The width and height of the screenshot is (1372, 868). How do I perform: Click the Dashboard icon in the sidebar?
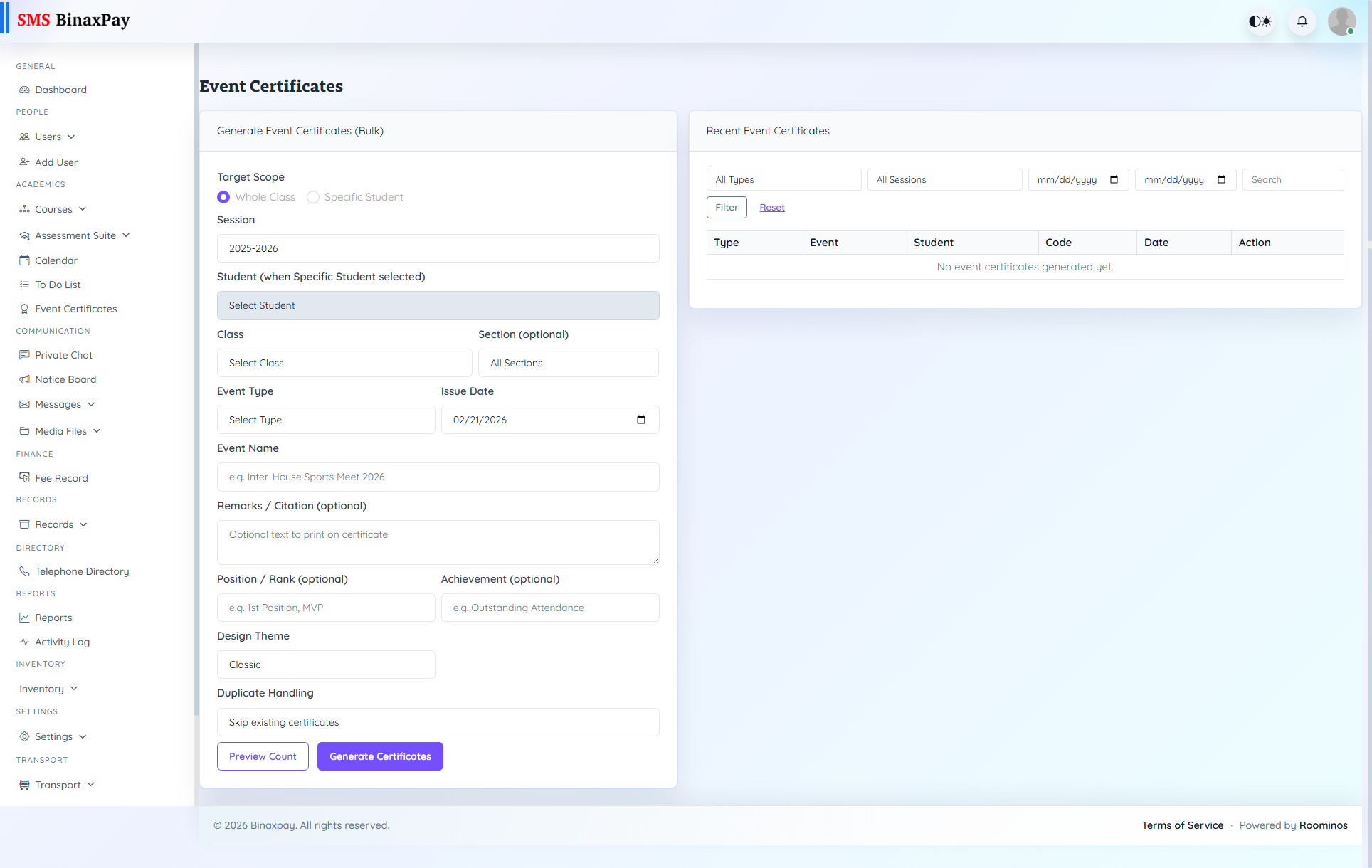(x=24, y=90)
